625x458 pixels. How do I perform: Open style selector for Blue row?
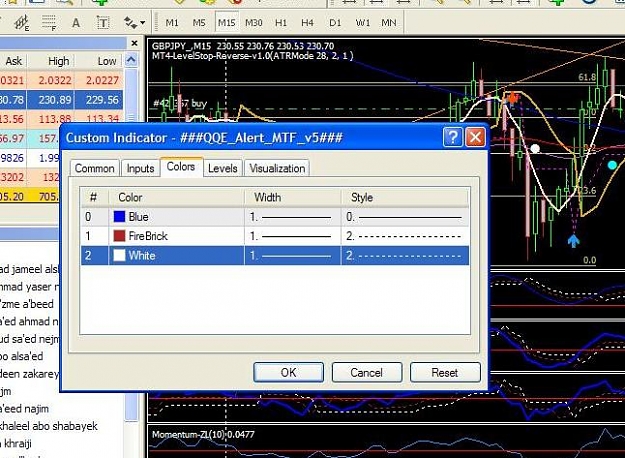coord(405,217)
